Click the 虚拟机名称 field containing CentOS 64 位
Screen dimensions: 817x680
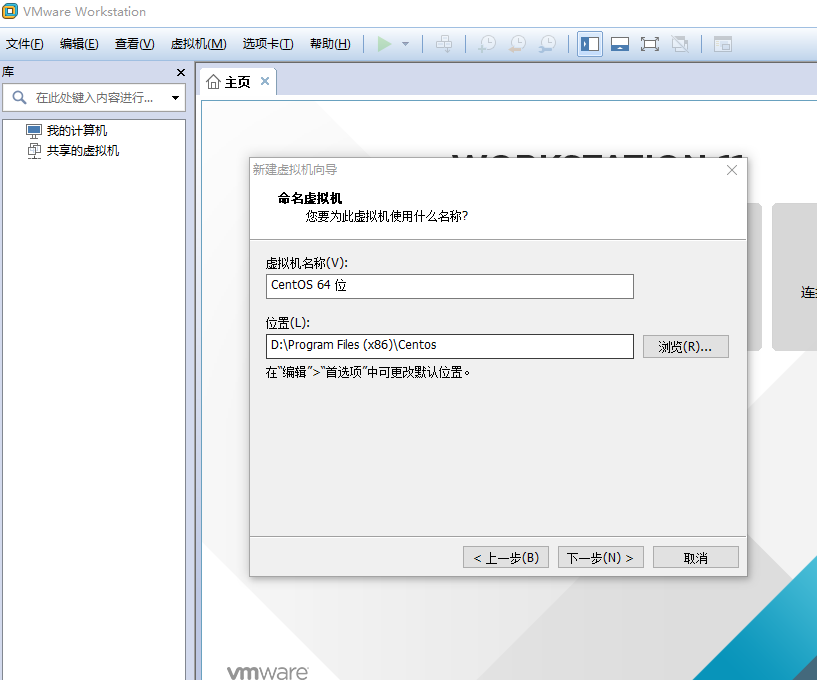click(x=450, y=286)
